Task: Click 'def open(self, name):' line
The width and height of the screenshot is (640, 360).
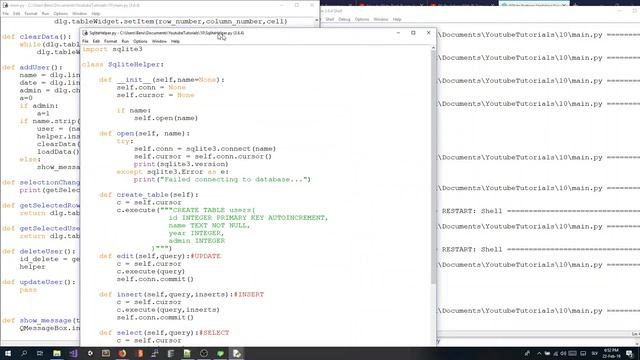Action: [x=144, y=133]
